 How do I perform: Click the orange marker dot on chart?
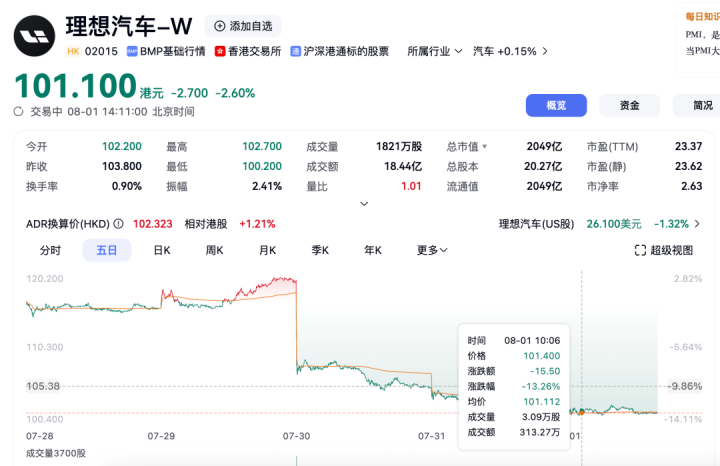pos(582,412)
